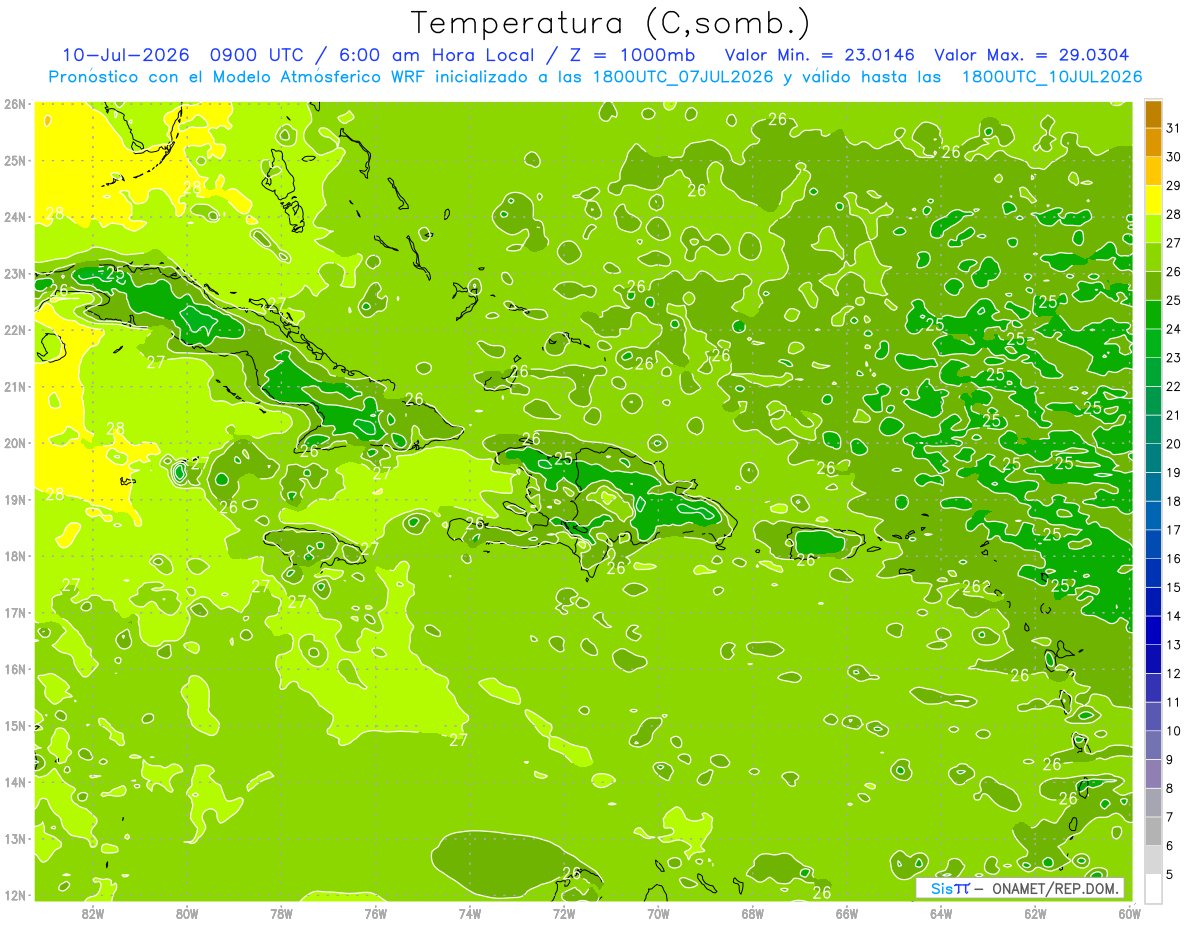Click the yellow 28–29 band in color scale
This screenshot has width=1200, height=927.
(1153, 200)
